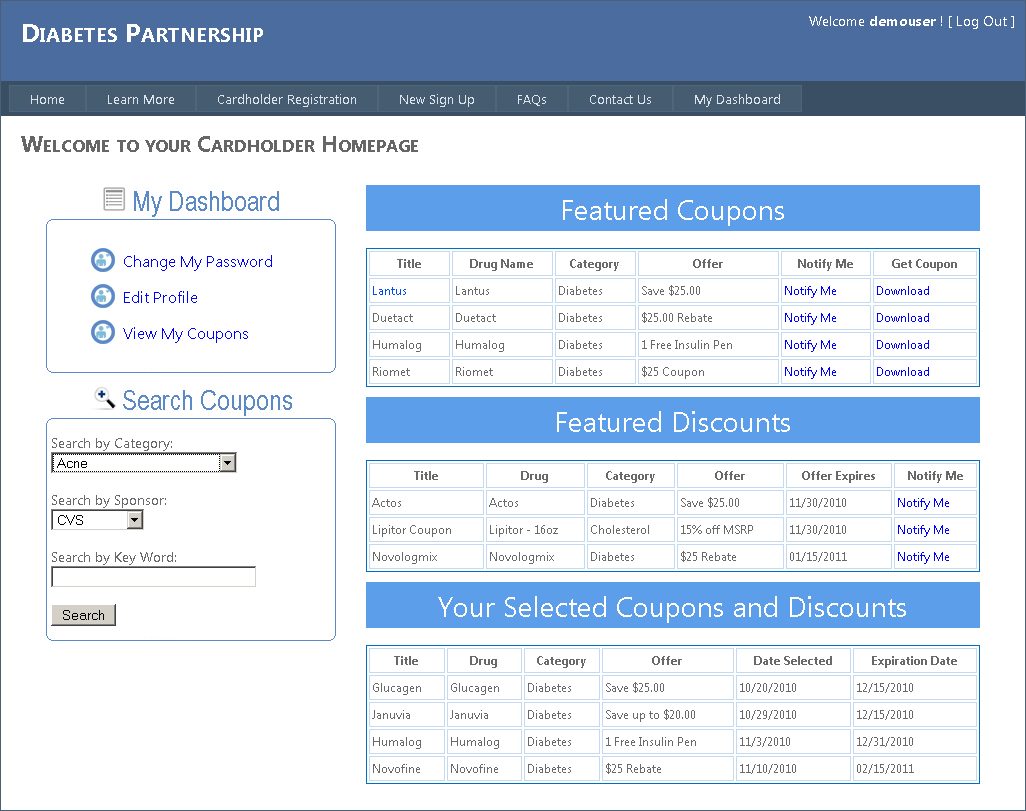Click the Featured Coupons Offer column header
Screen dimensions: 1026x811
pos(708,264)
